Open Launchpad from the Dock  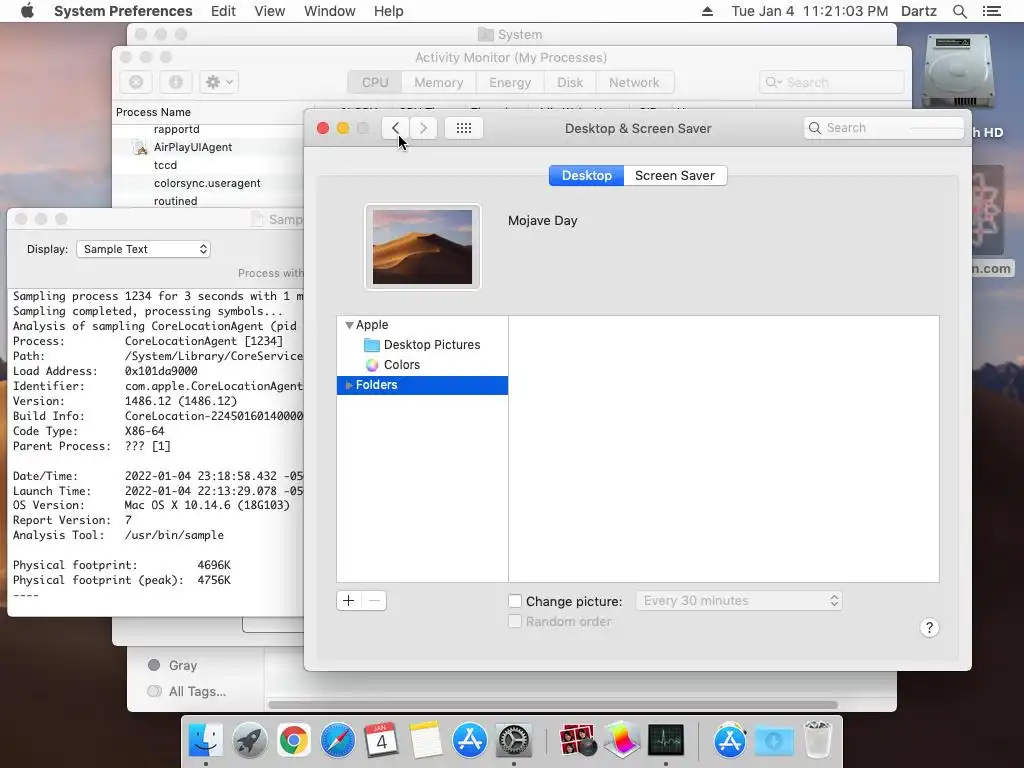point(249,741)
